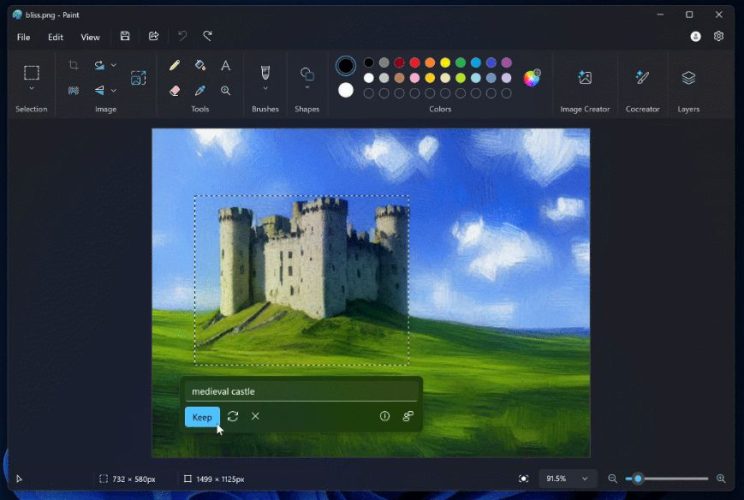Select the Magnifier tool
This screenshot has width=744, height=500.
pos(225,90)
